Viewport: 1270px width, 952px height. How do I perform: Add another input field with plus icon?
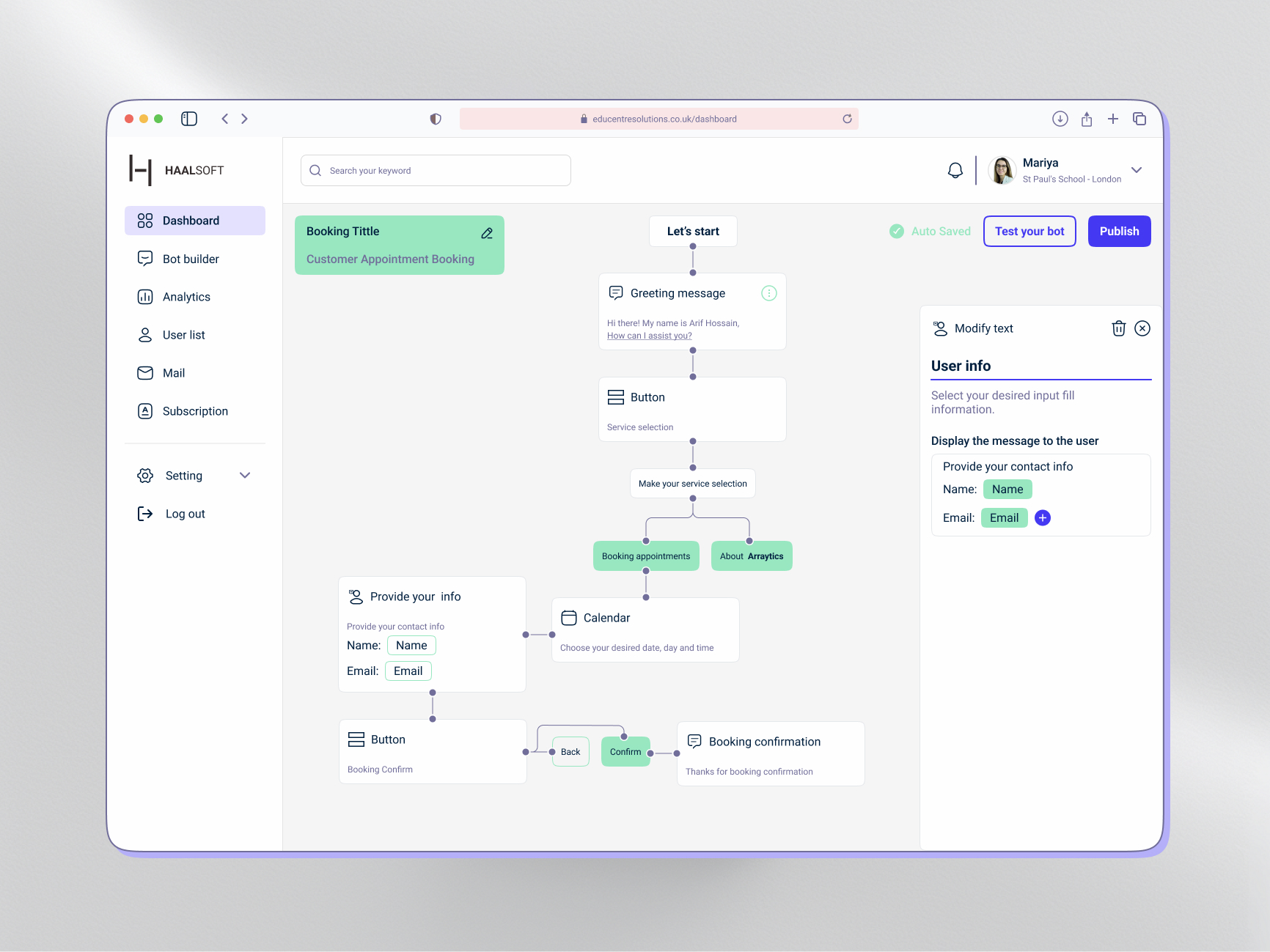click(1043, 518)
